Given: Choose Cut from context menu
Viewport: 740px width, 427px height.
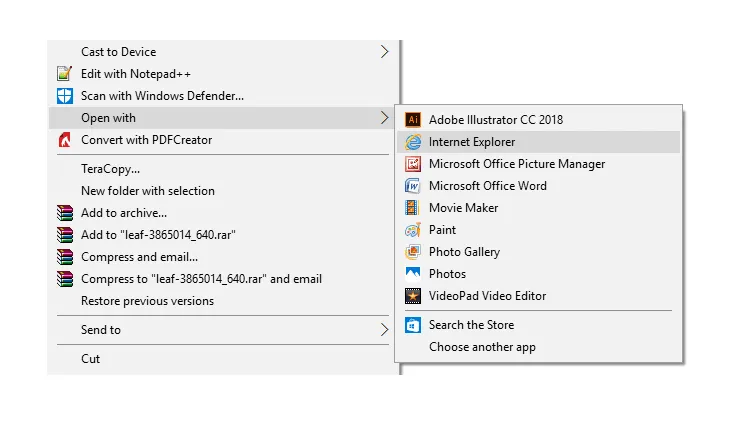Looking at the screenshot, I should coord(223,359).
